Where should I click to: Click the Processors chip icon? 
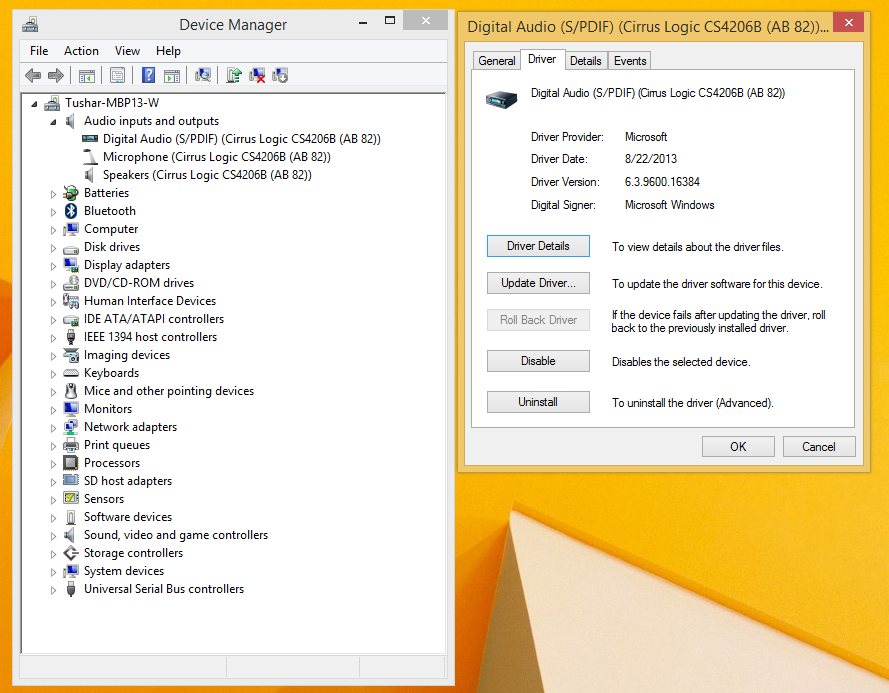click(70, 463)
